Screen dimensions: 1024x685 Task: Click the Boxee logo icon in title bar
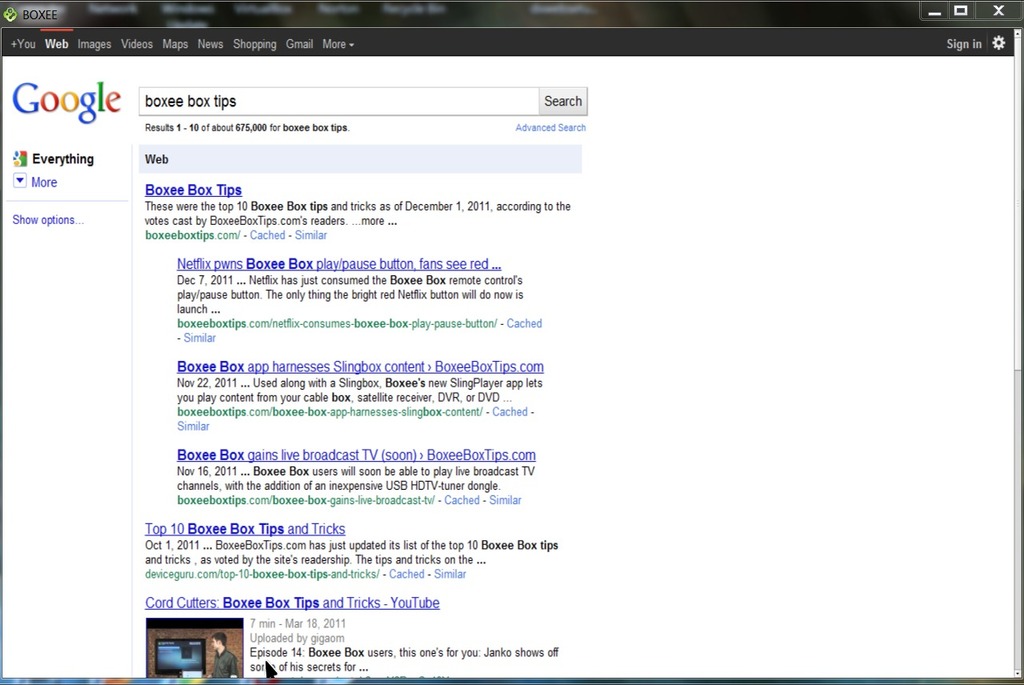click(10, 14)
